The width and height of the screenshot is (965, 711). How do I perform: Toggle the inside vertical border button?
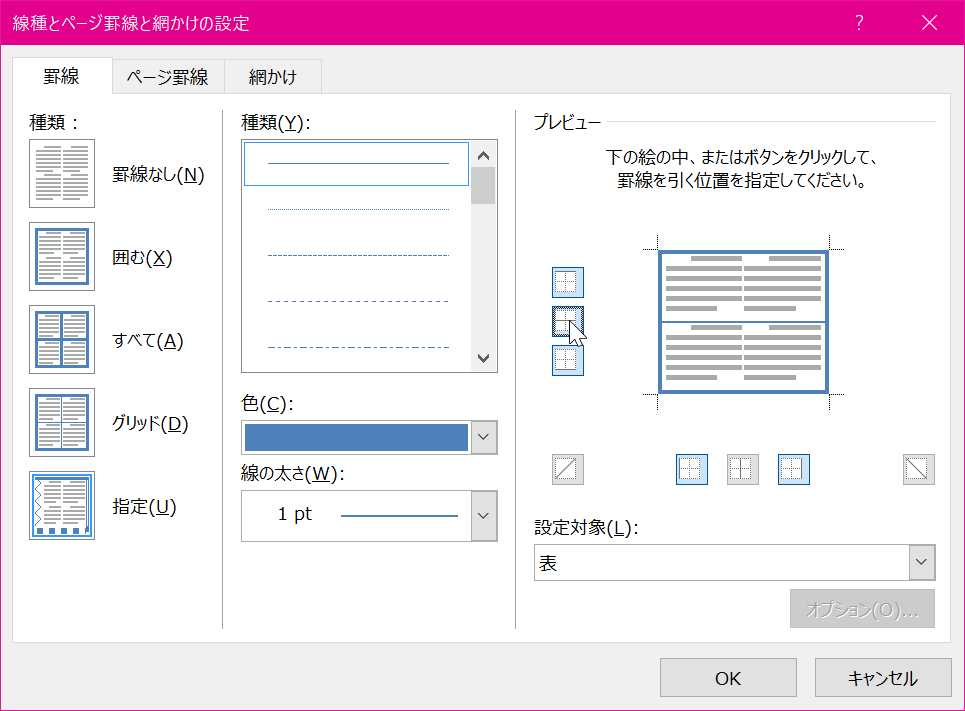coord(743,470)
